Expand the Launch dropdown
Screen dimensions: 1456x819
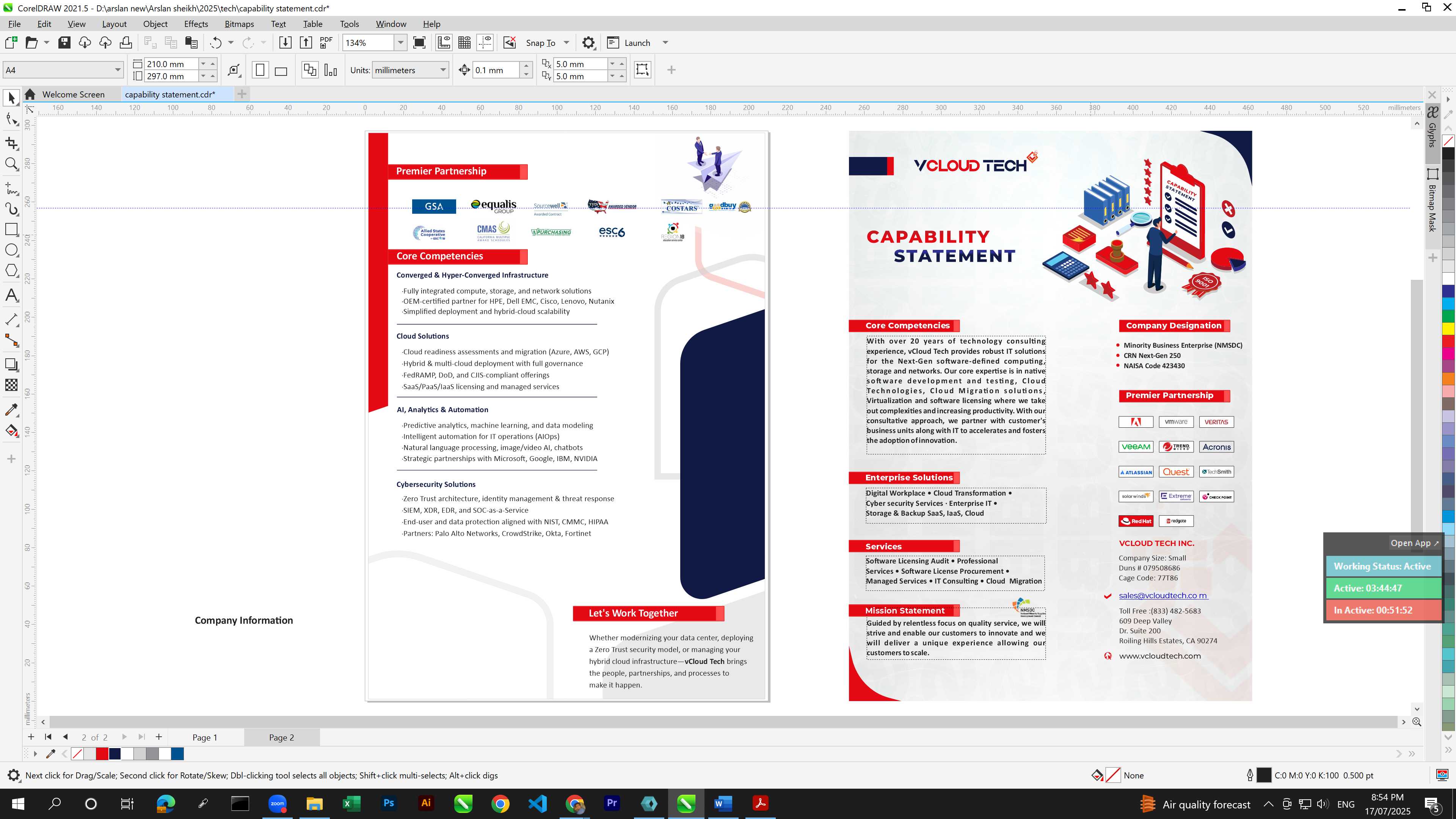tap(665, 42)
